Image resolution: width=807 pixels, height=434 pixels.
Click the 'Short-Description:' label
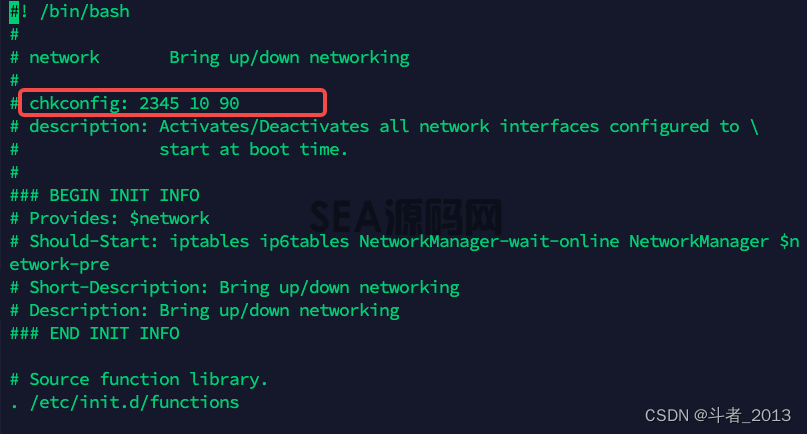[118, 287]
